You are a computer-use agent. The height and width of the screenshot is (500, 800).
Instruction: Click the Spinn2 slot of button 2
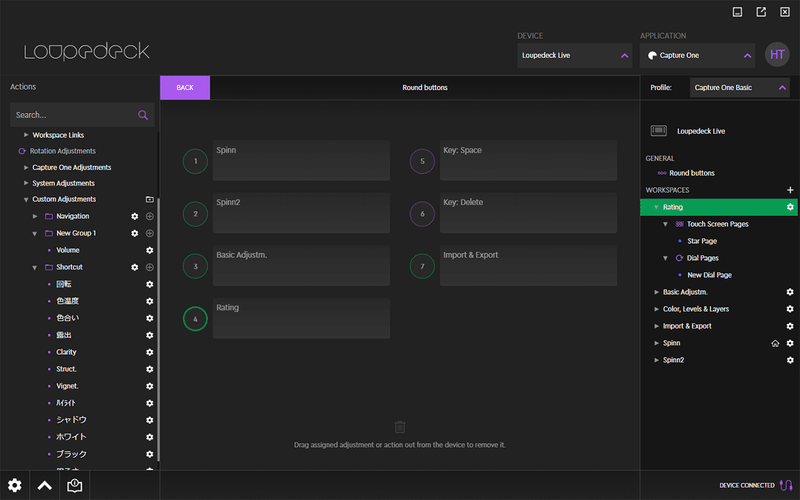[301, 213]
